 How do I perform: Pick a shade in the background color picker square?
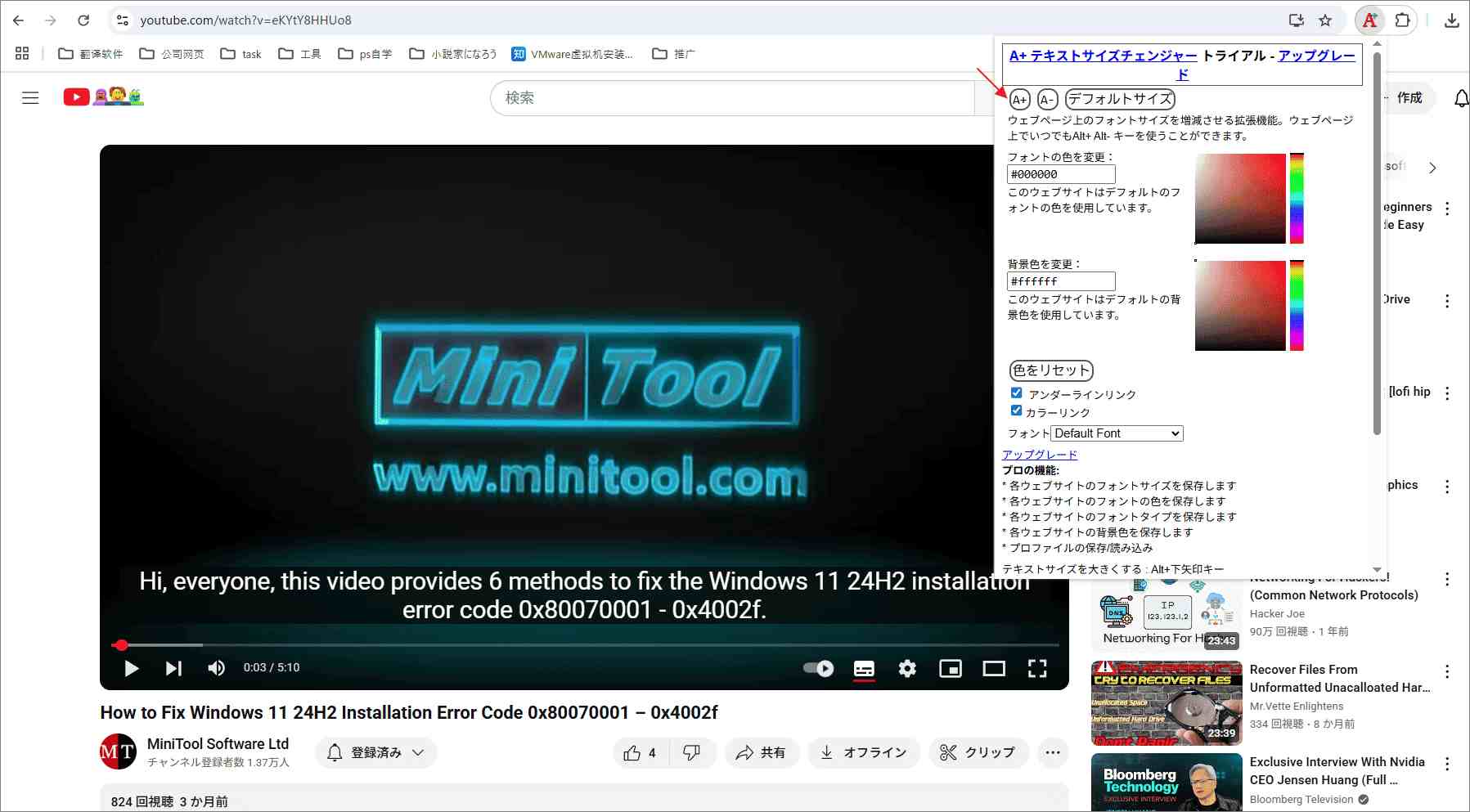[x=1240, y=306]
